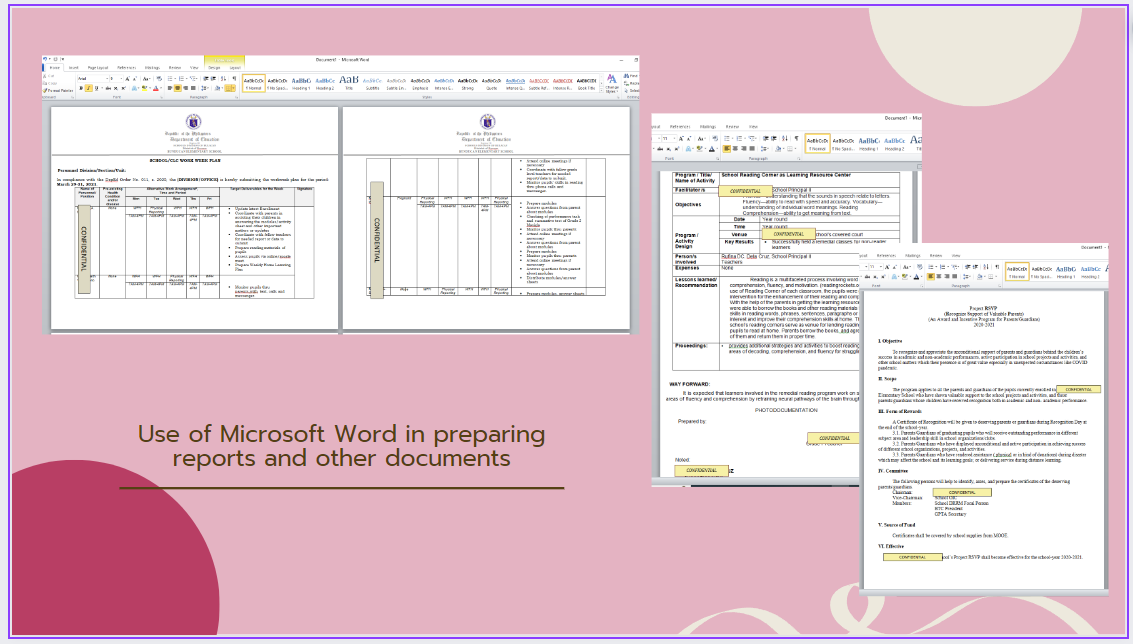This screenshot has width=1133, height=644.
Task: Click Center alignment in the School Reading Corner window
Action: click(735, 148)
